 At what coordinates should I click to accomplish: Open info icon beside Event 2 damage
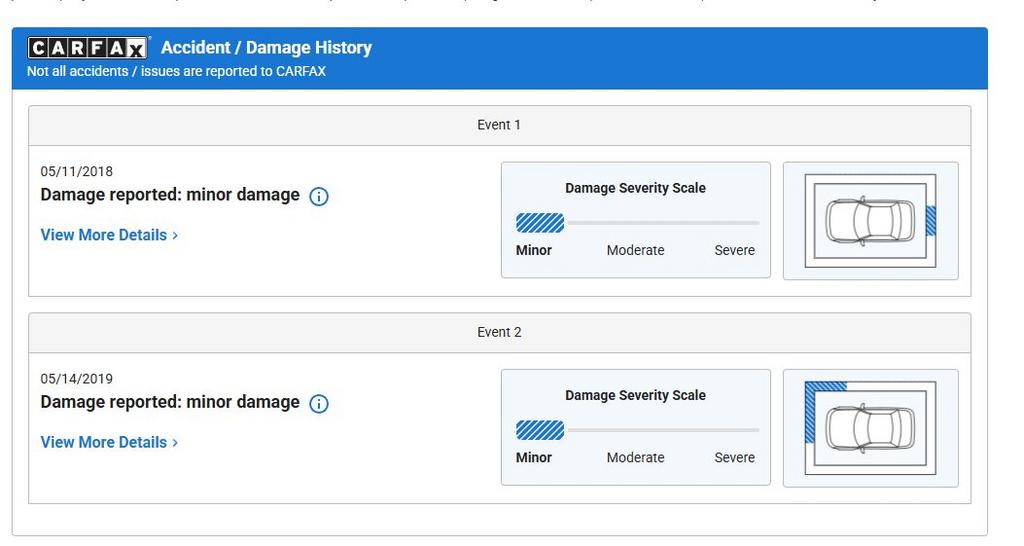point(319,404)
